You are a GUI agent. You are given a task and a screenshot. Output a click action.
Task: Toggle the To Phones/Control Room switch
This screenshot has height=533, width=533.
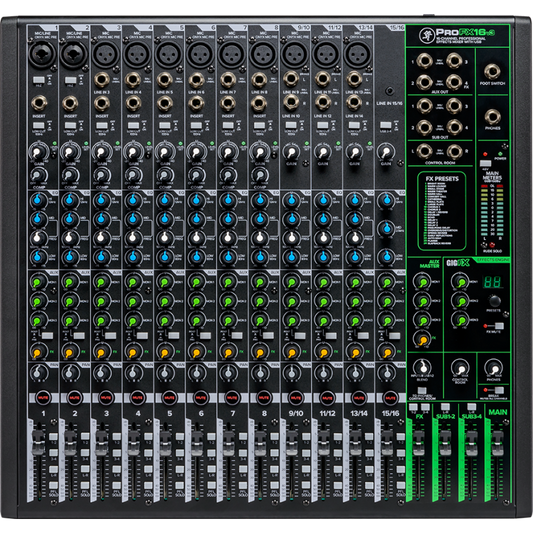point(422,390)
